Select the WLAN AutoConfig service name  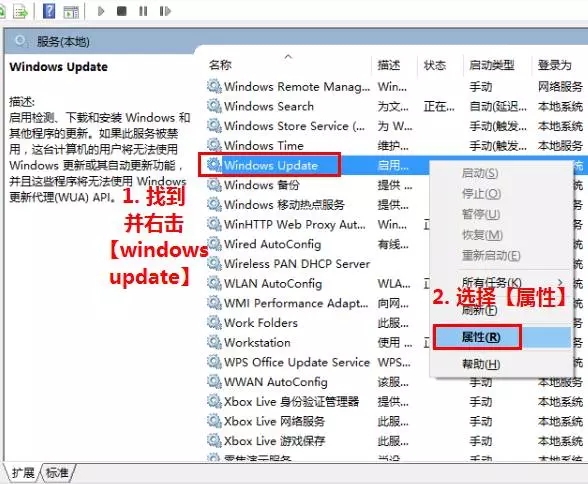coord(273,283)
